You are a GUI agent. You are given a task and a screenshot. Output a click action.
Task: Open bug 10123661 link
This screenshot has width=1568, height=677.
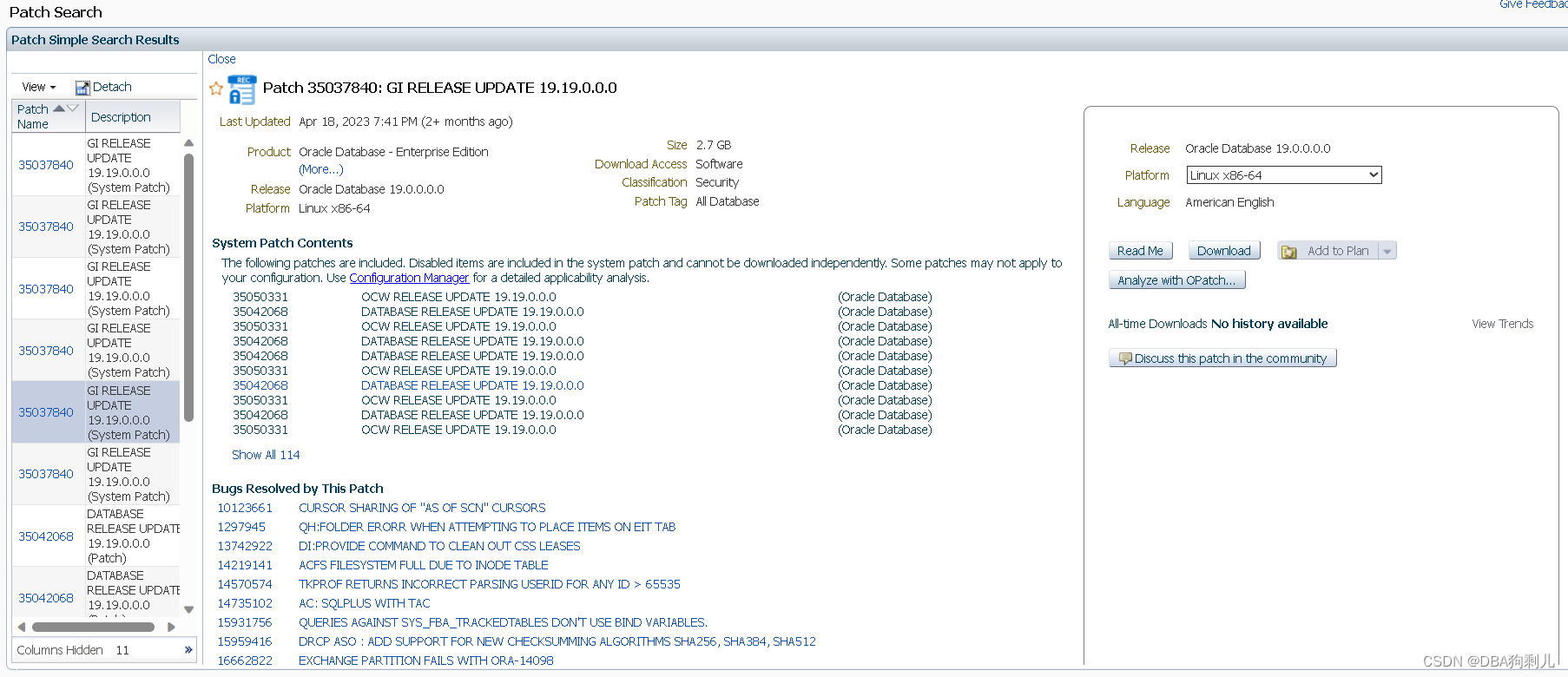pos(245,508)
